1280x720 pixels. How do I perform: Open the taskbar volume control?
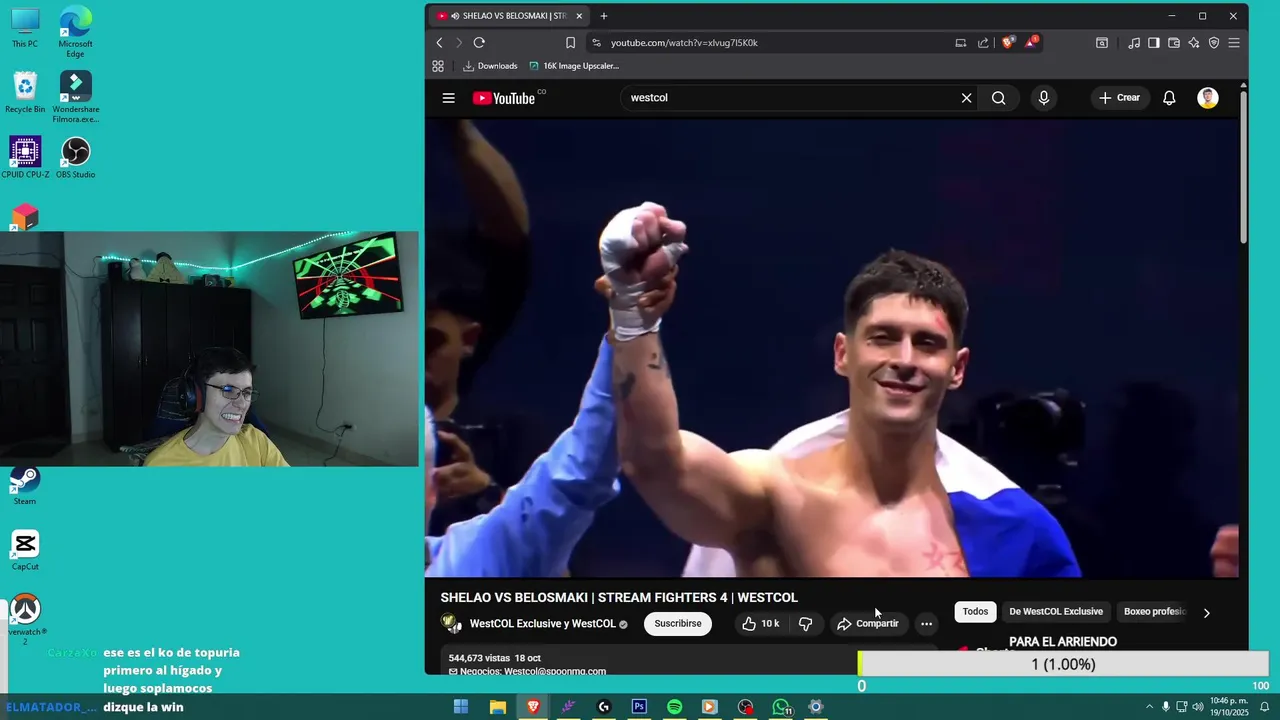pyautogui.click(x=1198, y=707)
